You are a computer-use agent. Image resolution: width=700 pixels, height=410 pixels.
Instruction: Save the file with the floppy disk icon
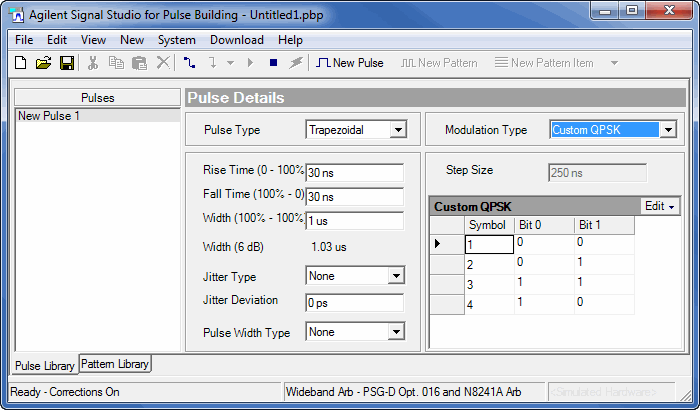point(66,63)
